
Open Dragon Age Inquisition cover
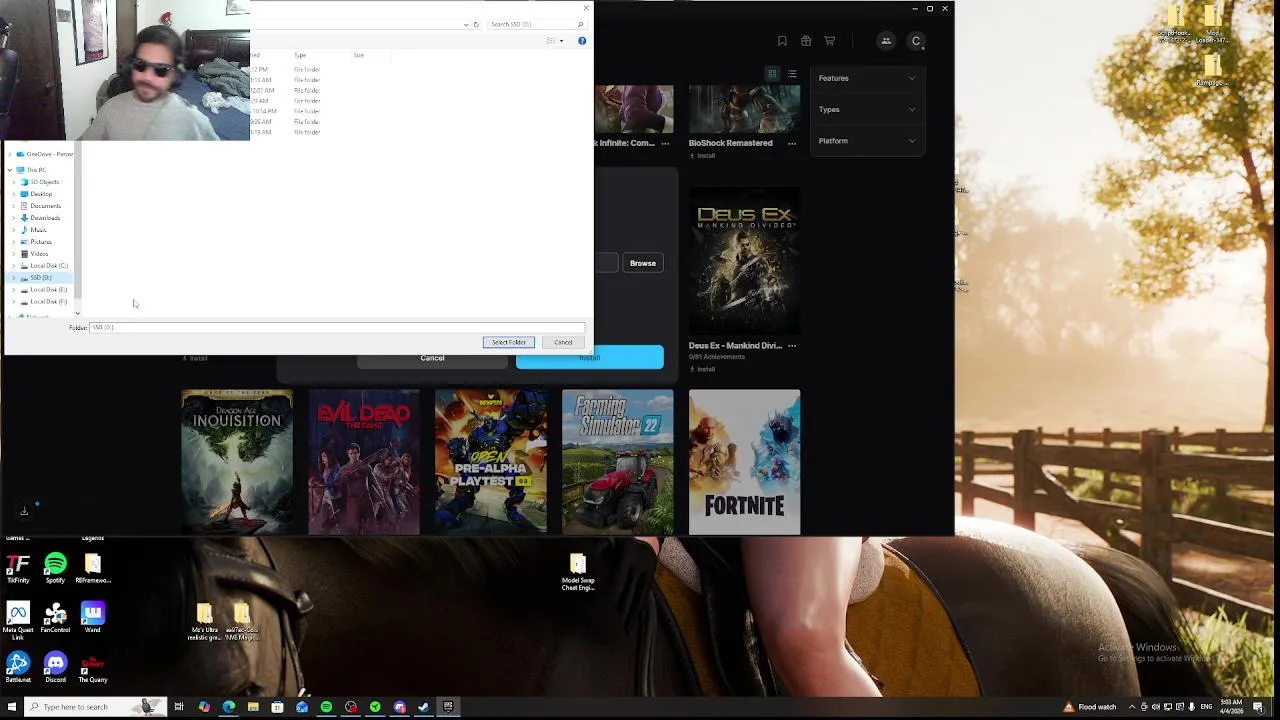click(x=237, y=462)
